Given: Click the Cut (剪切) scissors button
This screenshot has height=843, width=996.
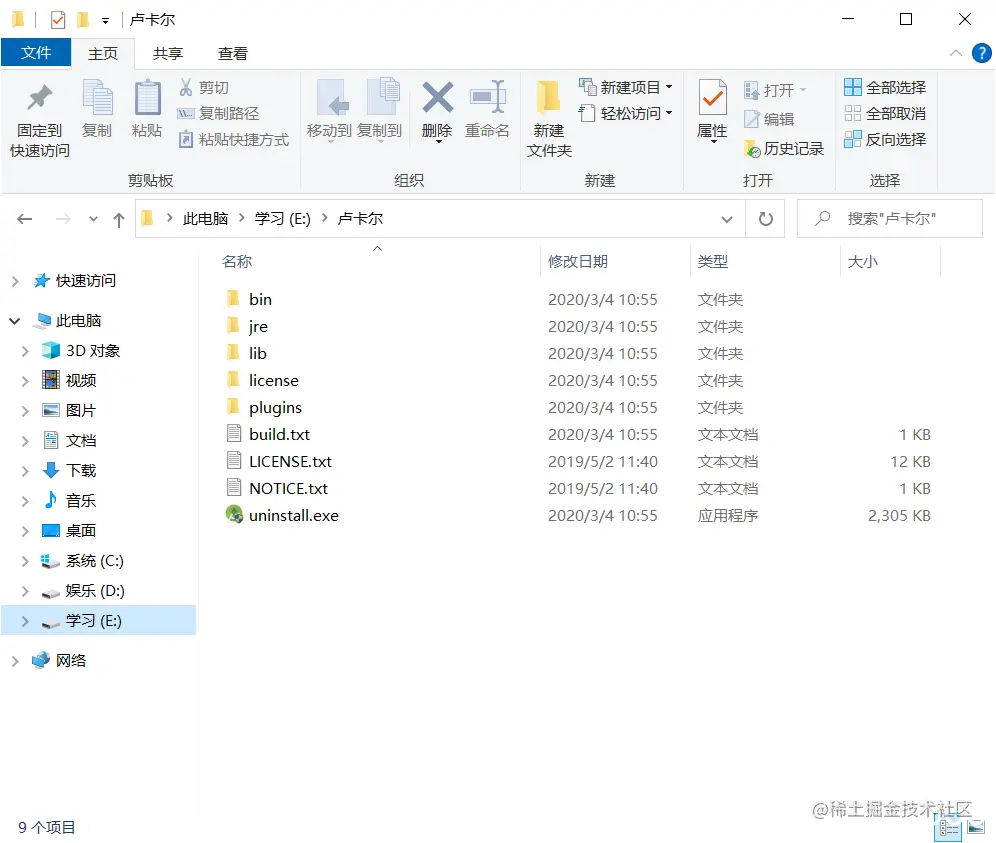Looking at the screenshot, I should click(x=204, y=87).
